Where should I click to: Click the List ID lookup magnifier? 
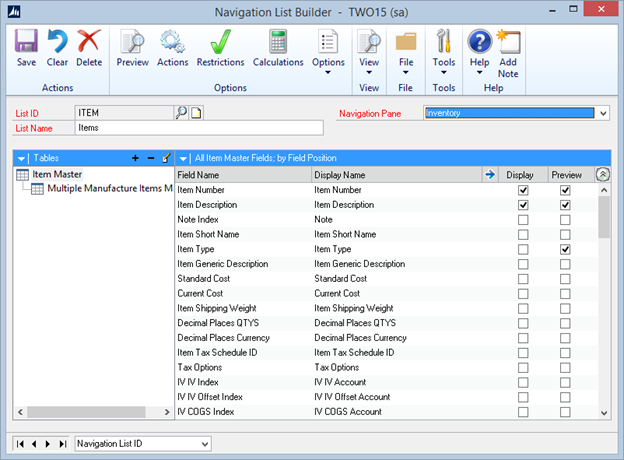181,113
